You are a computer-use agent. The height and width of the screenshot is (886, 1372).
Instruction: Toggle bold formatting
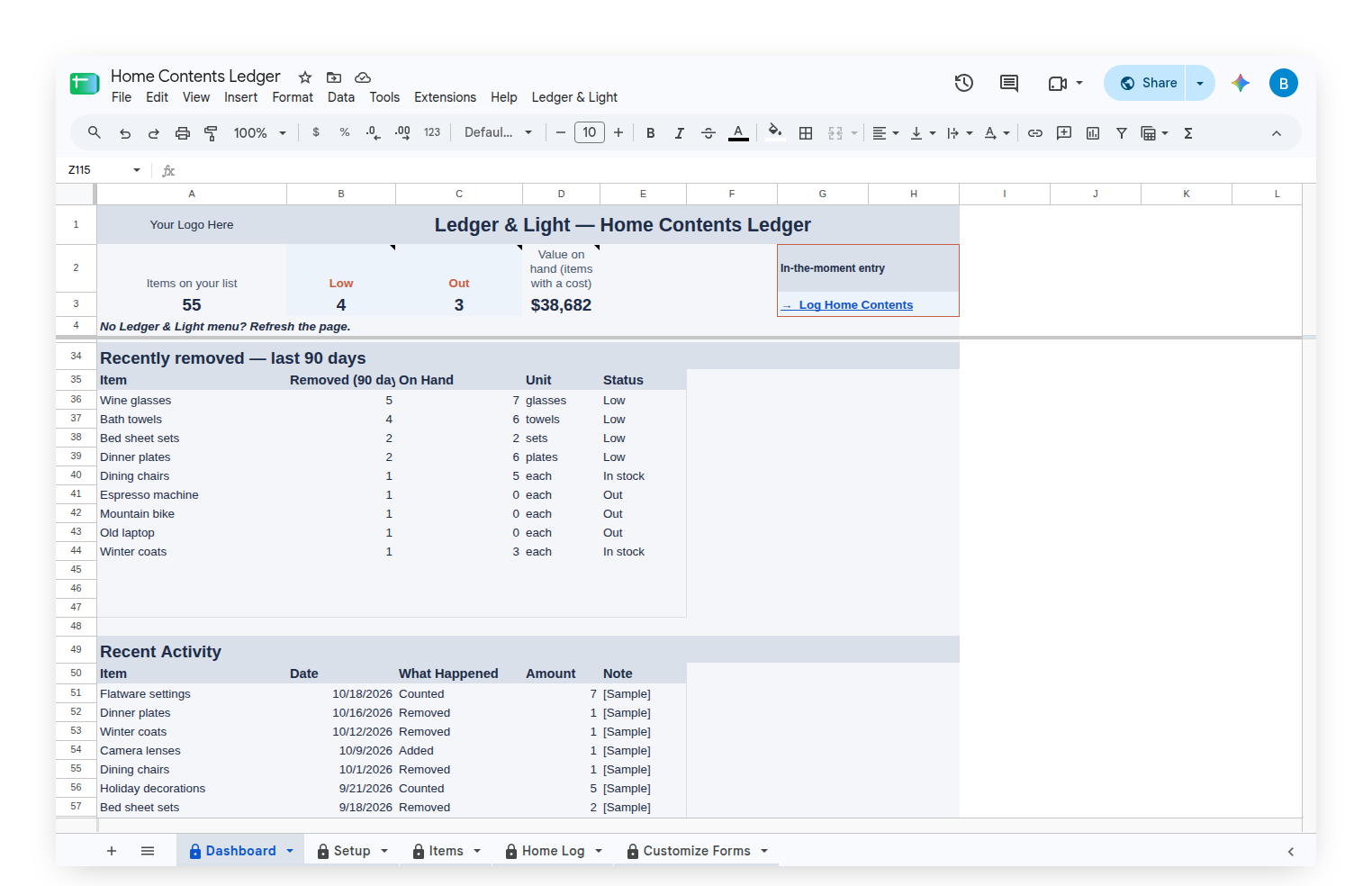pyautogui.click(x=651, y=133)
